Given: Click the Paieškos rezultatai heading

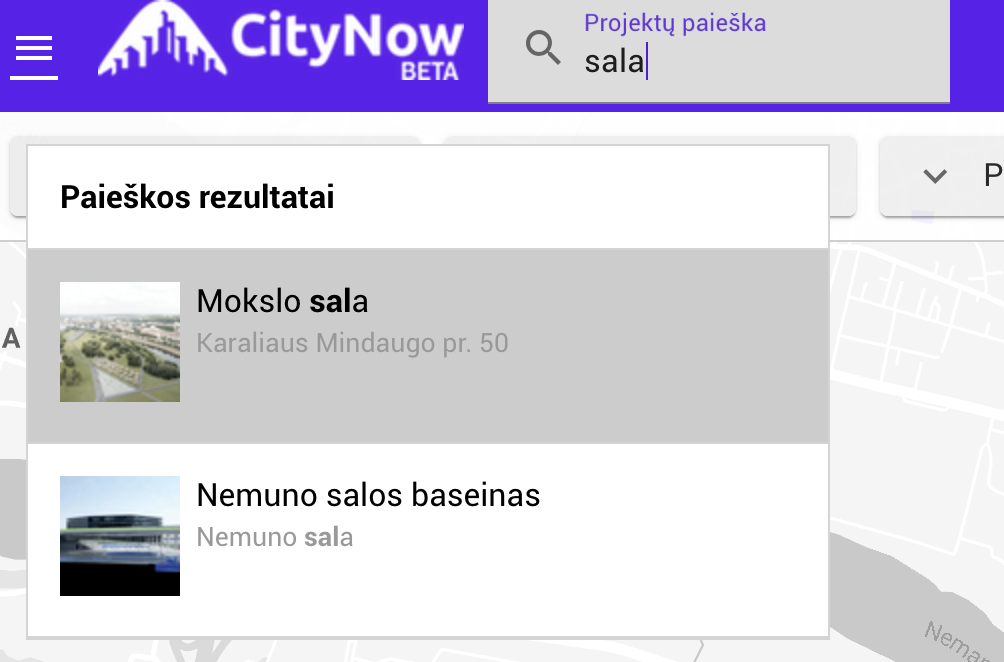Looking at the screenshot, I should point(197,197).
